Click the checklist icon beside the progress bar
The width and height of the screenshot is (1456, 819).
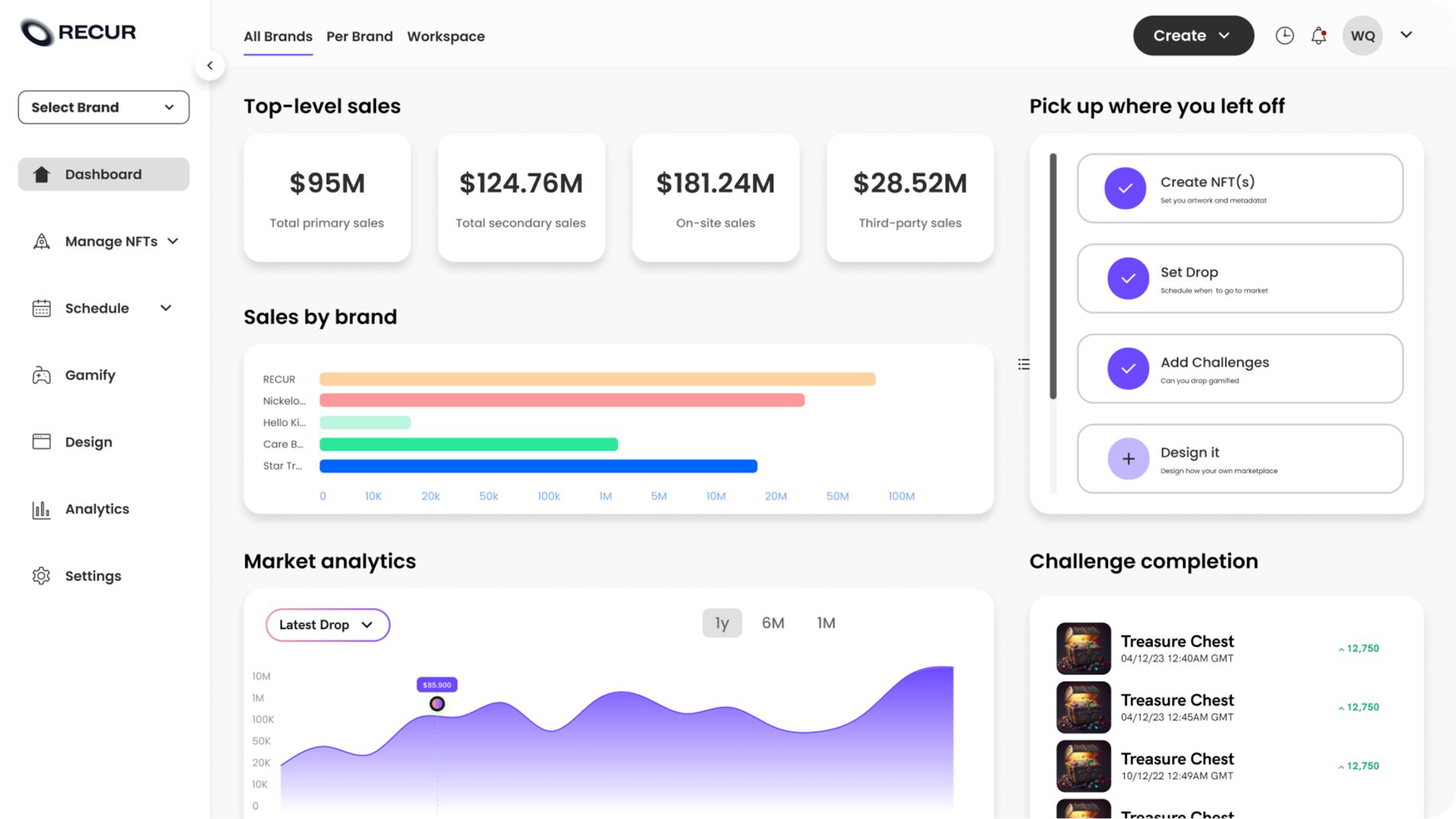coord(1024,363)
